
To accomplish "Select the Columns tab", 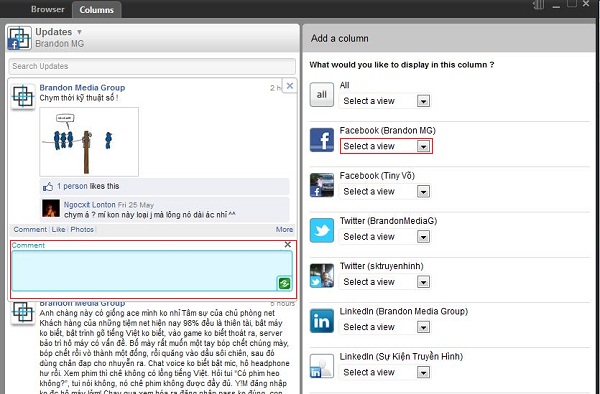I will pyautogui.click(x=96, y=10).
